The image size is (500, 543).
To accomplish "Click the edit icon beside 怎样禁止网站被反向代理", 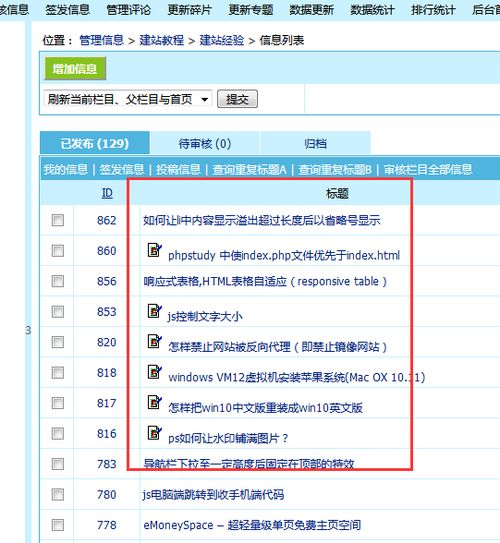I will coord(154,341).
